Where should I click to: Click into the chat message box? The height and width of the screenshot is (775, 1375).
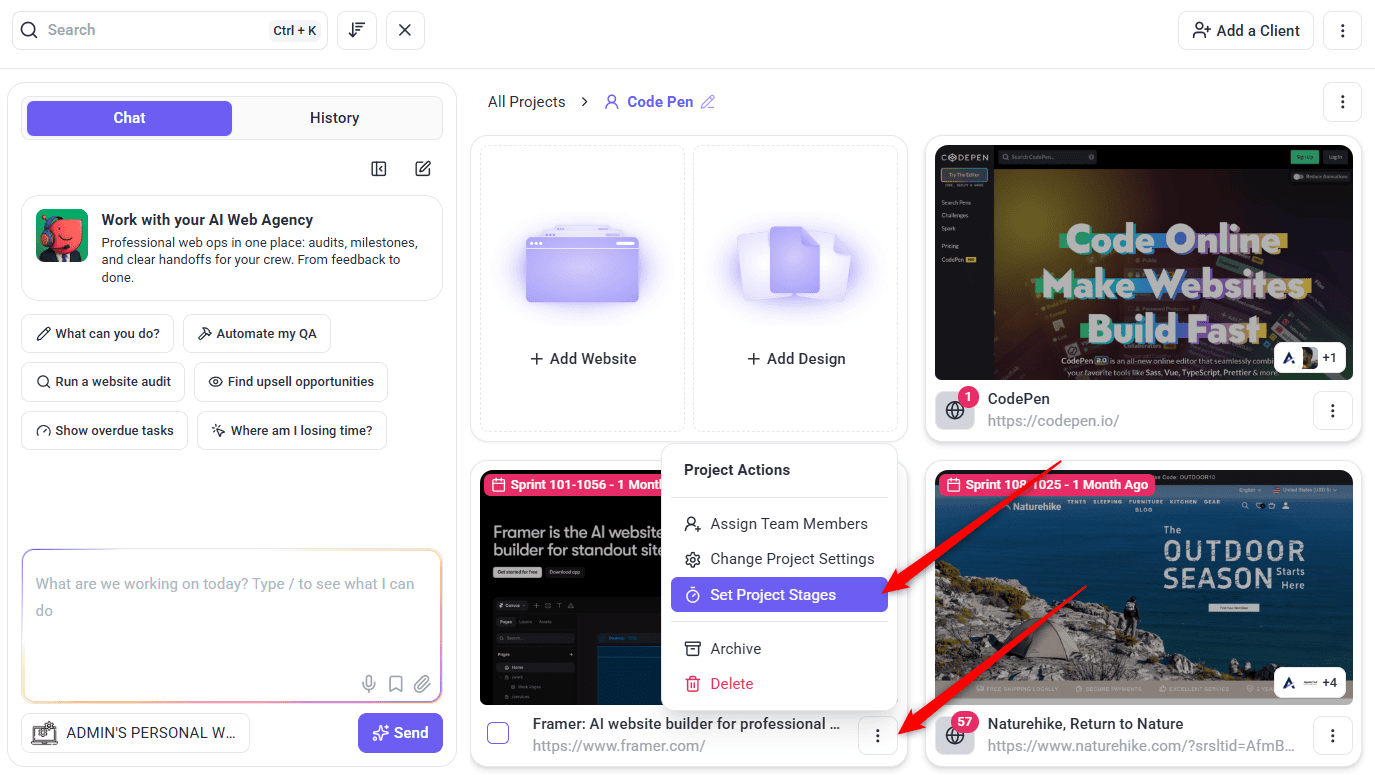pos(232,626)
